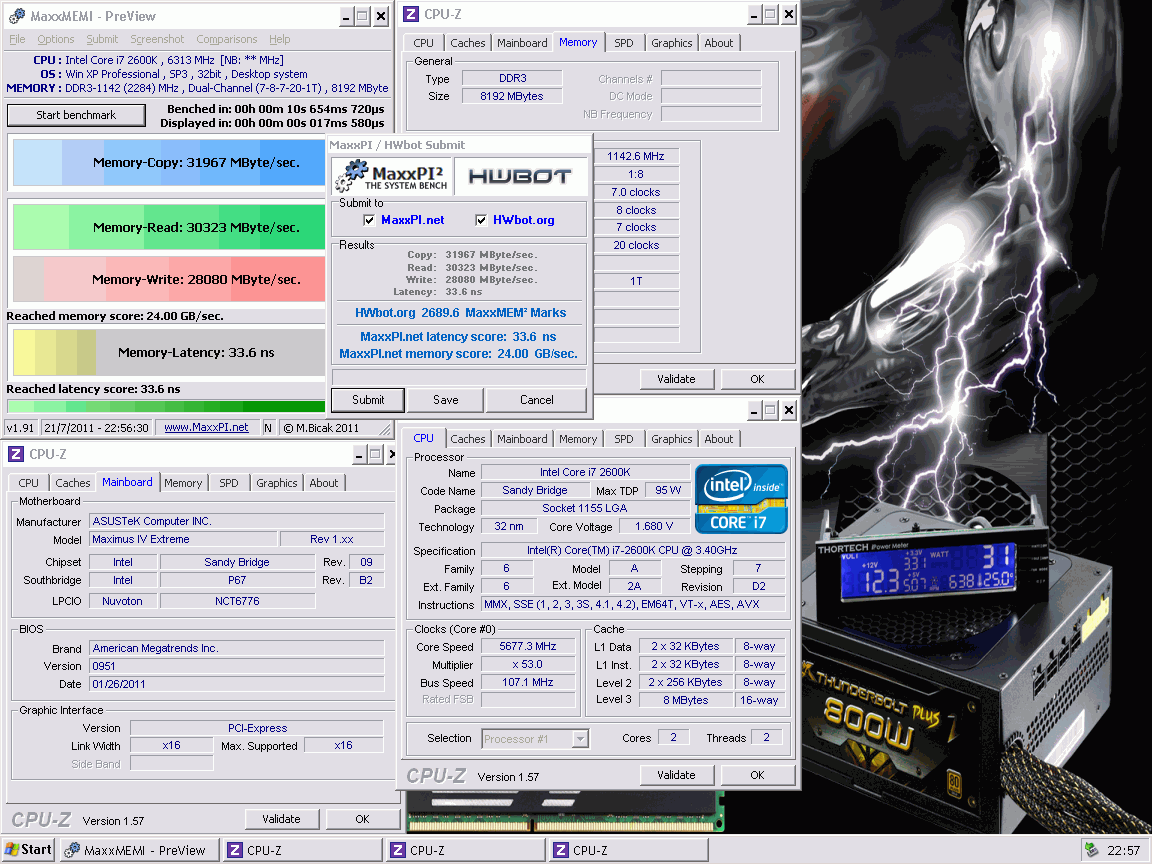
Task: Click the Core Voltage 1.680 V field
Action: 653,527
